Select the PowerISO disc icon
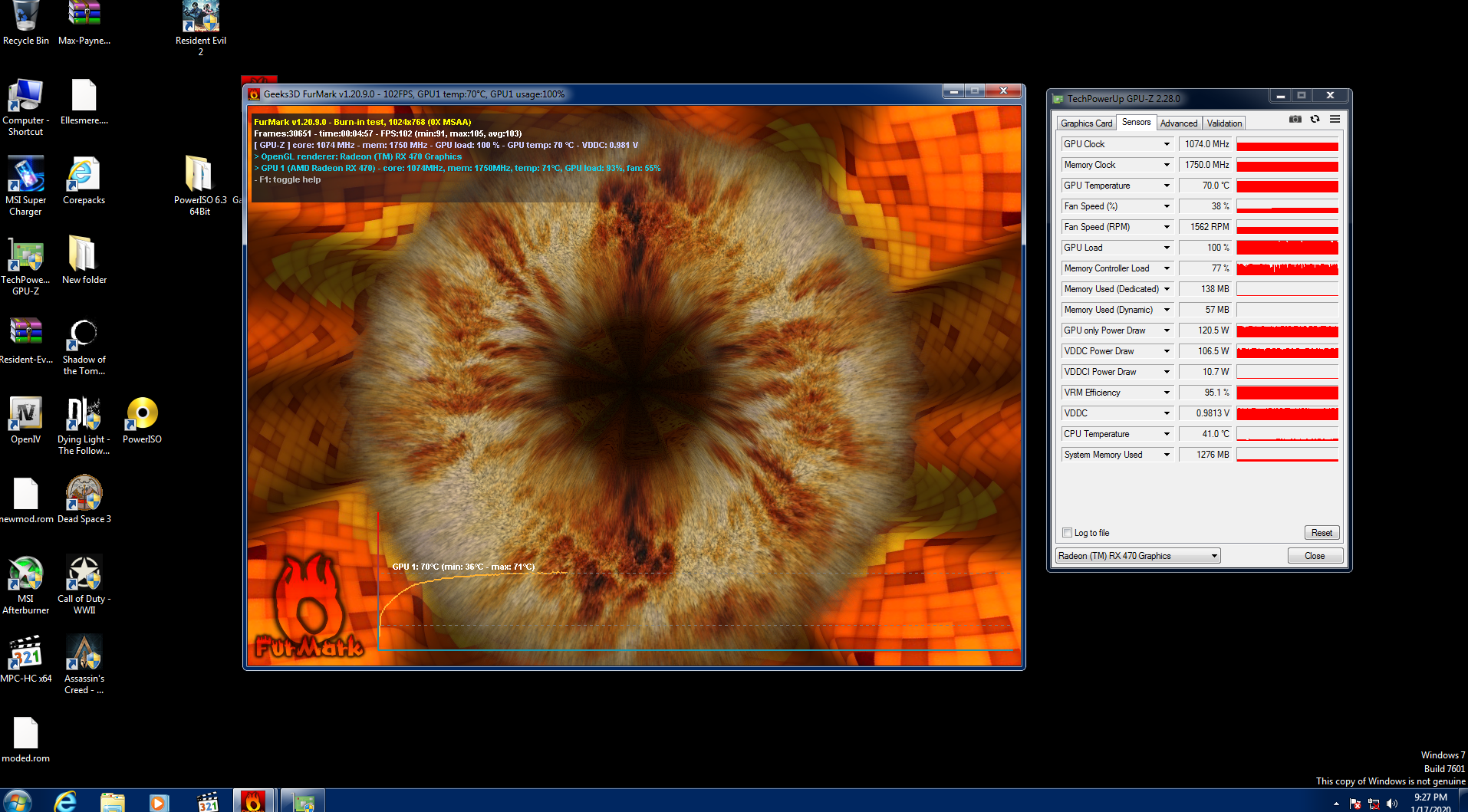Viewport: 1468px width, 812px height. coord(142,420)
